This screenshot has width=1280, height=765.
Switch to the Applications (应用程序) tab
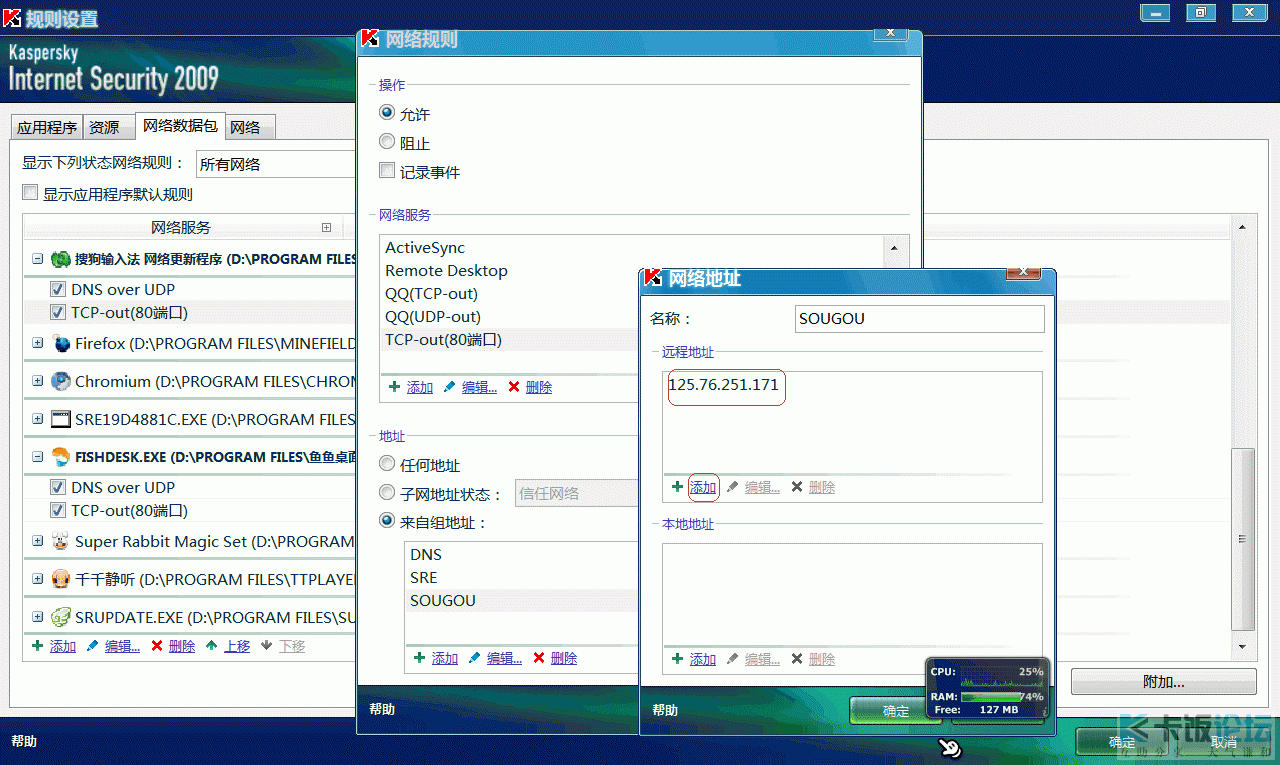coord(47,127)
